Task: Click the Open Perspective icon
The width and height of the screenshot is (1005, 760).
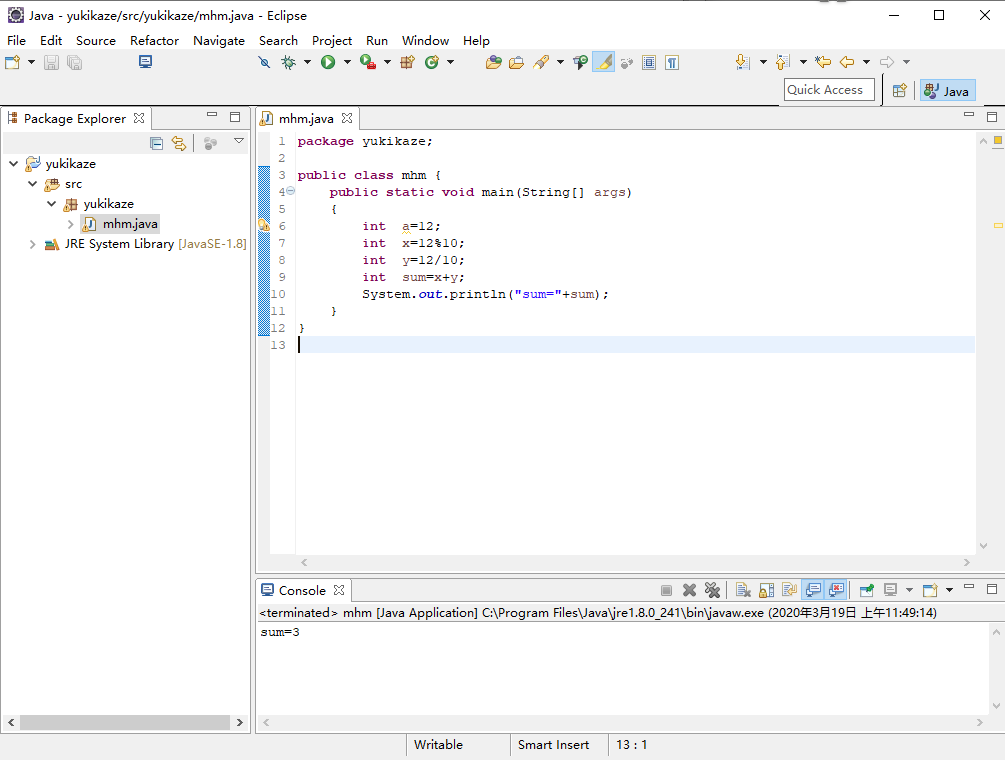Action: point(900,91)
